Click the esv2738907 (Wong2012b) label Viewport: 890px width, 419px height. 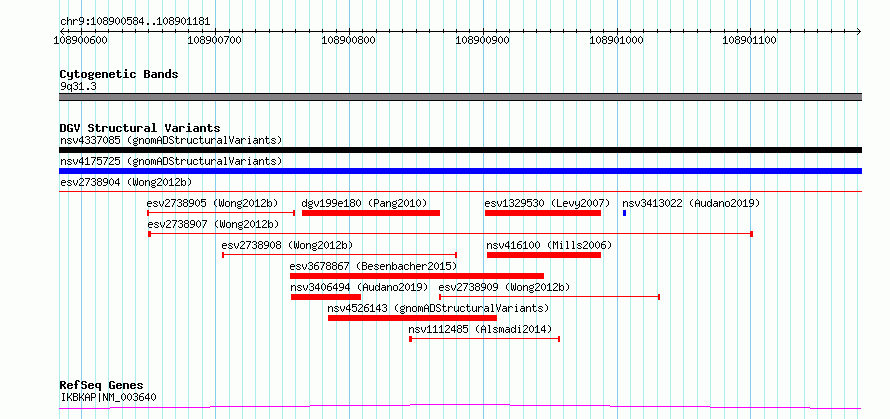coord(212,224)
